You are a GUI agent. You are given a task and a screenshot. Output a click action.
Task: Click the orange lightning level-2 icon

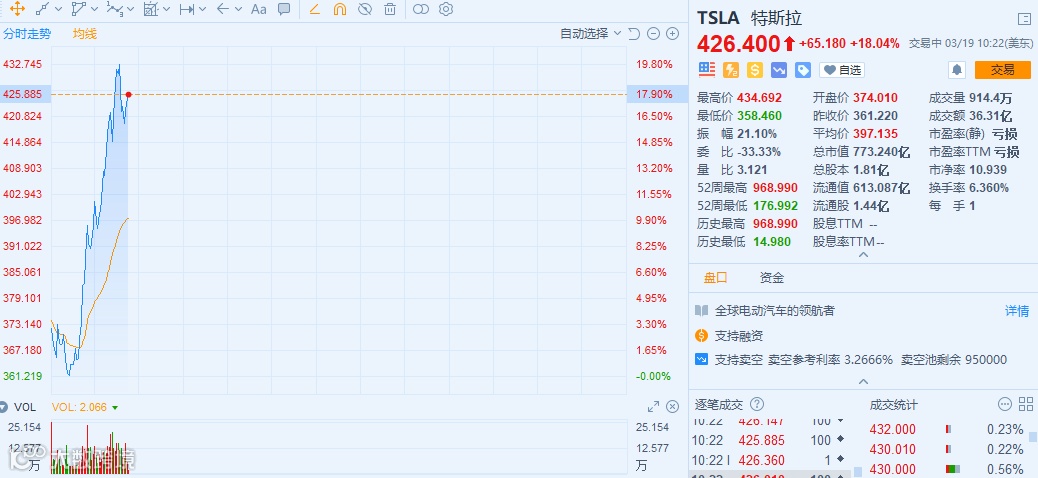[x=731, y=70]
